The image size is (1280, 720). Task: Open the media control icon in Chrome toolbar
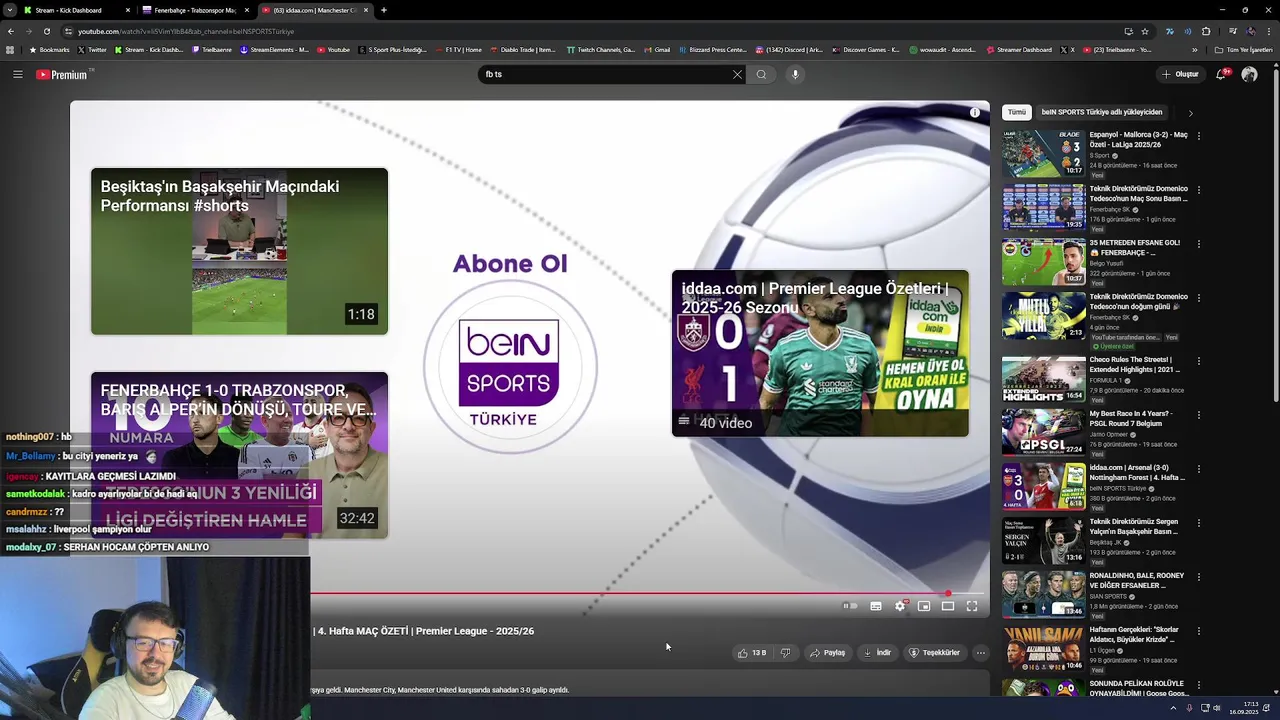1232,31
